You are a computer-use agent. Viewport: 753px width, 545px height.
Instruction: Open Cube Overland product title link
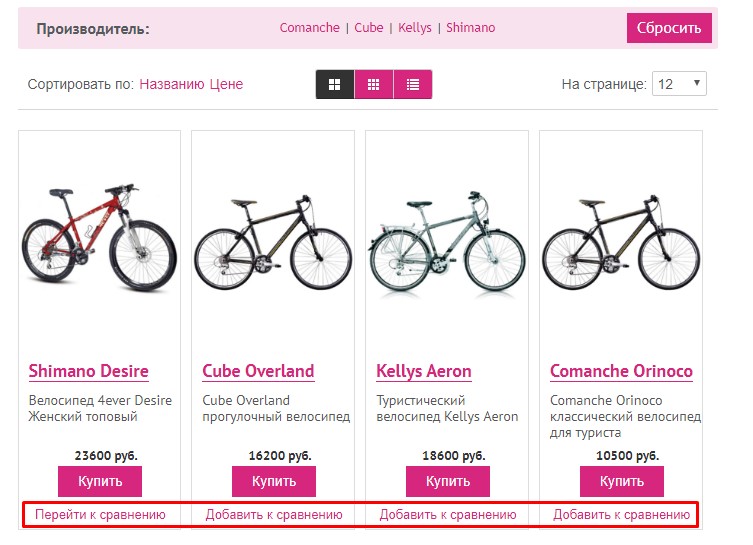[x=258, y=371]
